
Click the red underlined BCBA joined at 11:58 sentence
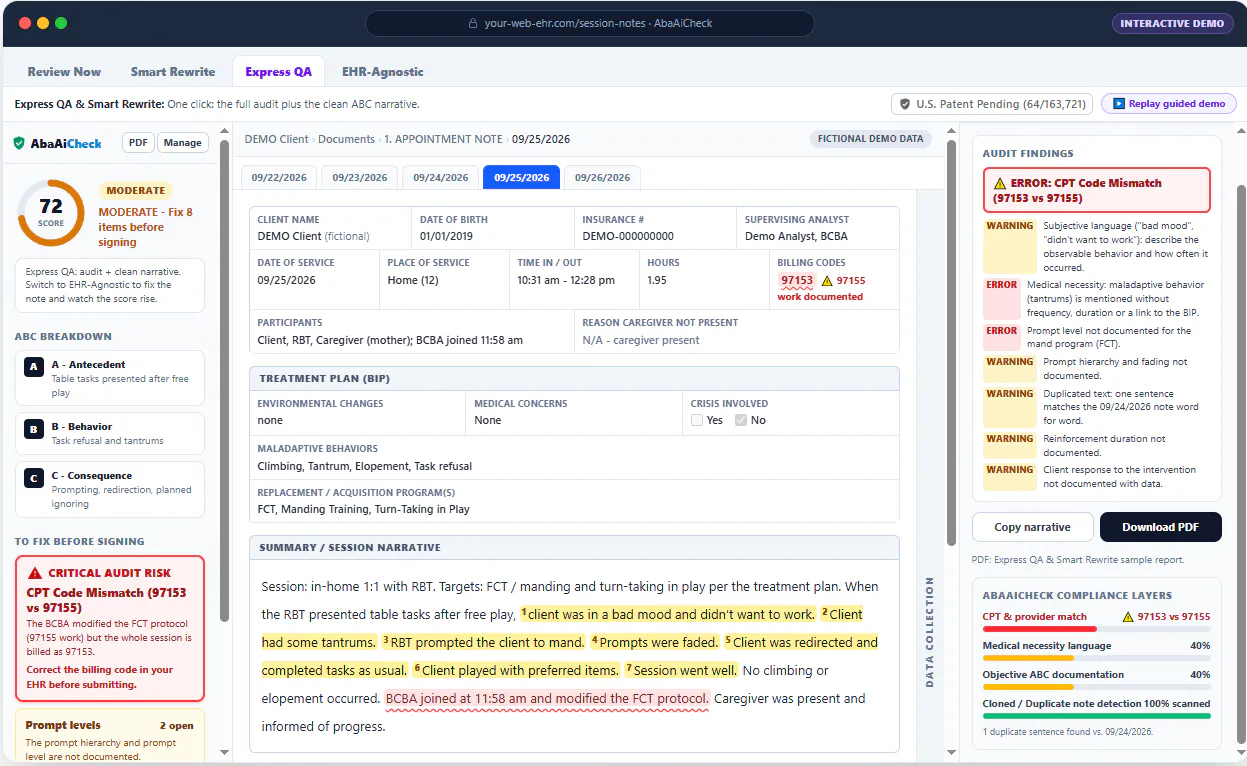(x=547, y=698)
